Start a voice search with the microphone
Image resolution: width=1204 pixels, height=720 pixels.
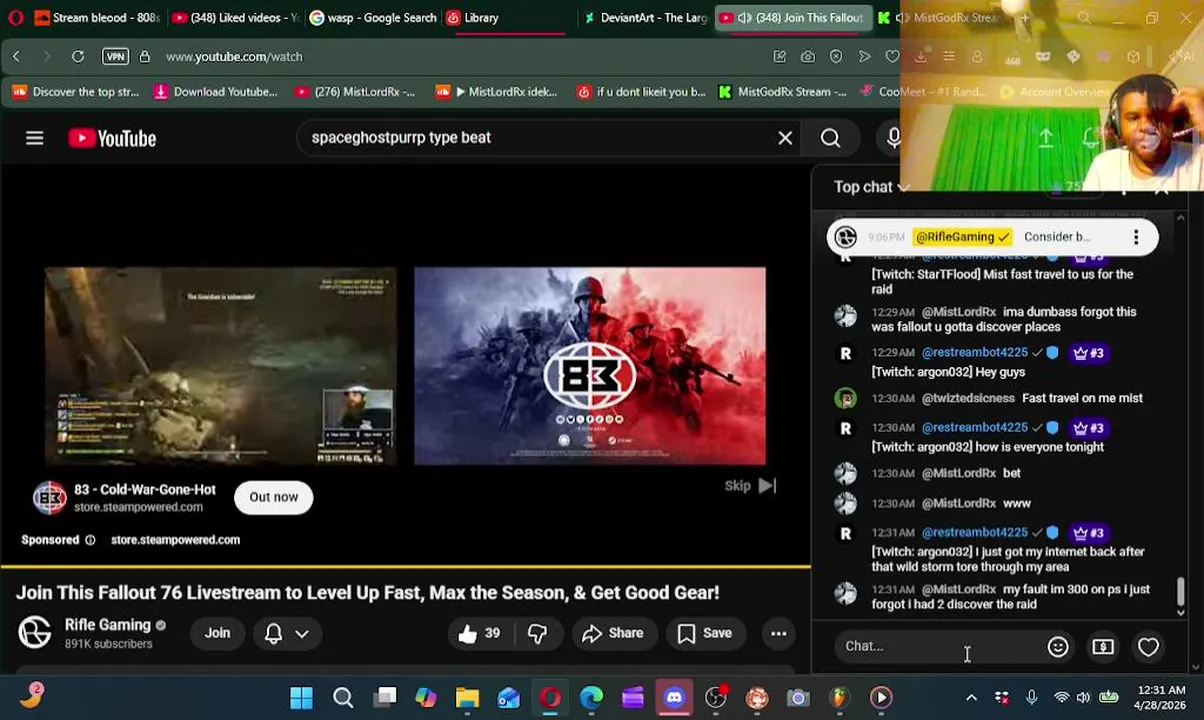click(x=893, y=138)
